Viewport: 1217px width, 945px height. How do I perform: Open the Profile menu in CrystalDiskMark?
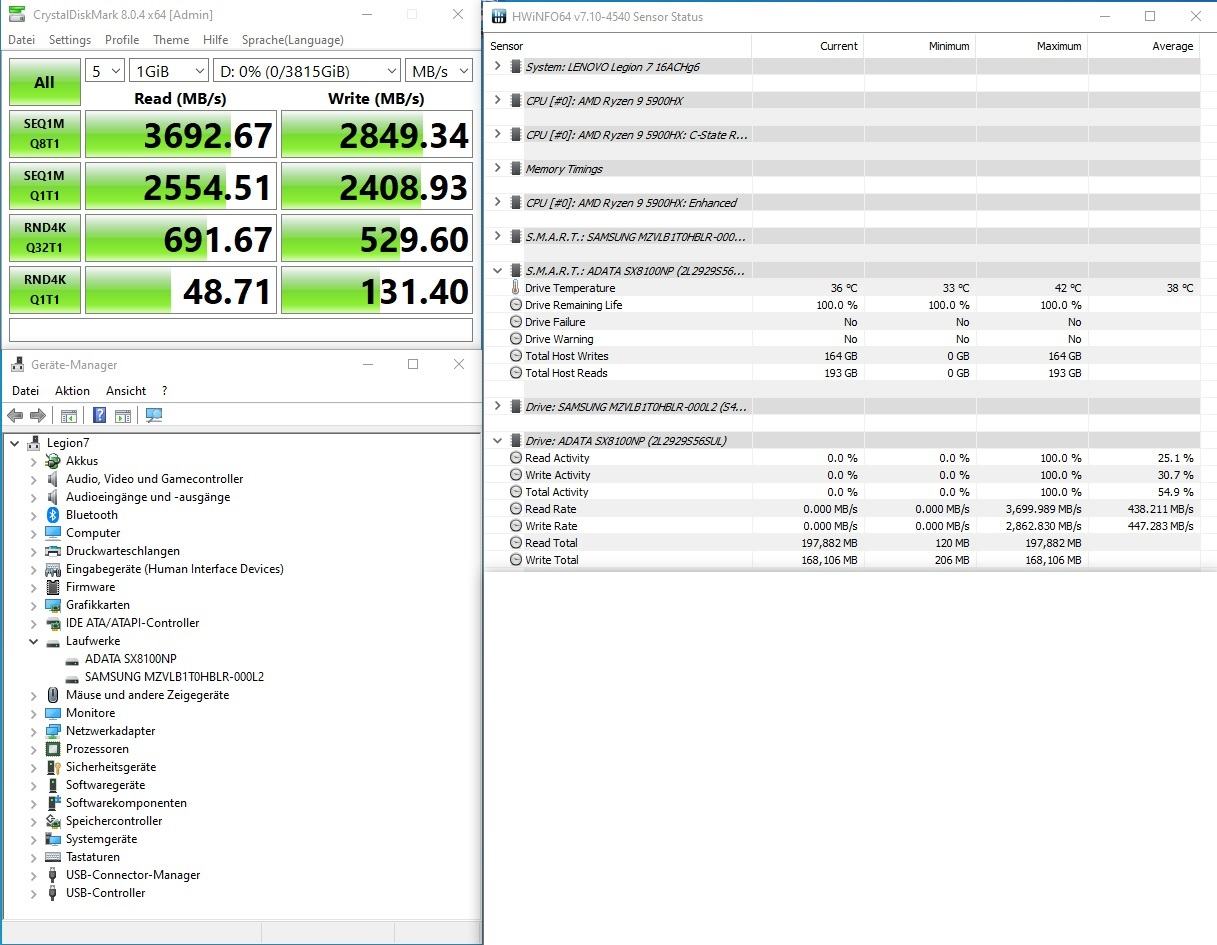(122, 40)
